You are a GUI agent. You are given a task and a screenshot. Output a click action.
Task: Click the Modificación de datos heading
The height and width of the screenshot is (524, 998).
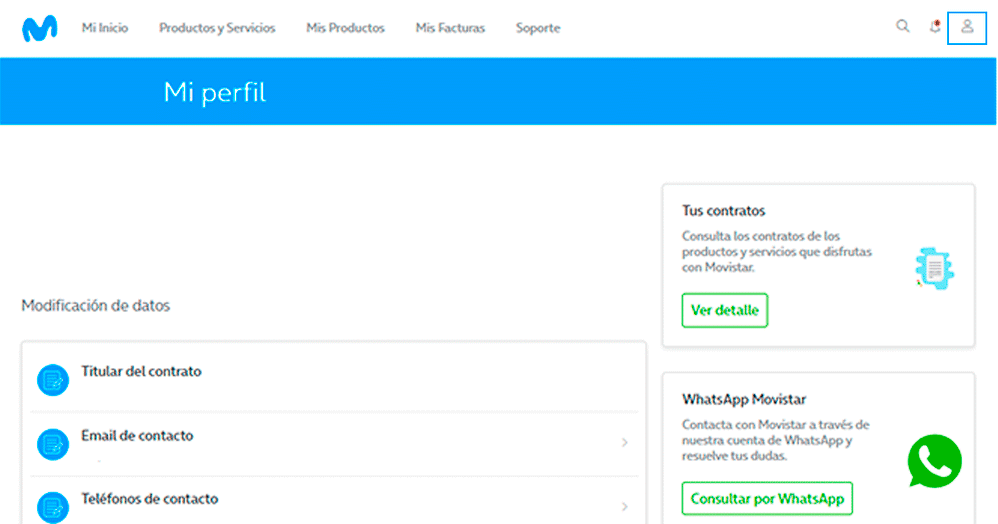coord(96,306)
